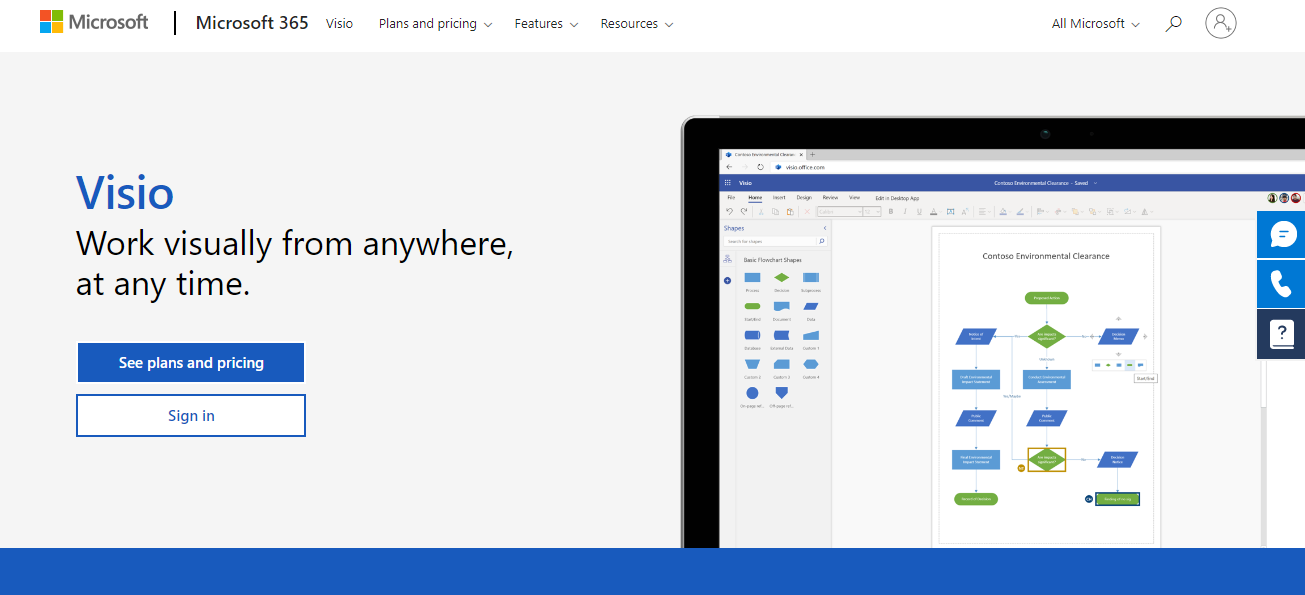
Task: Click Redo arrow in Visio toolbar image
Action: (x=744, y=211)
